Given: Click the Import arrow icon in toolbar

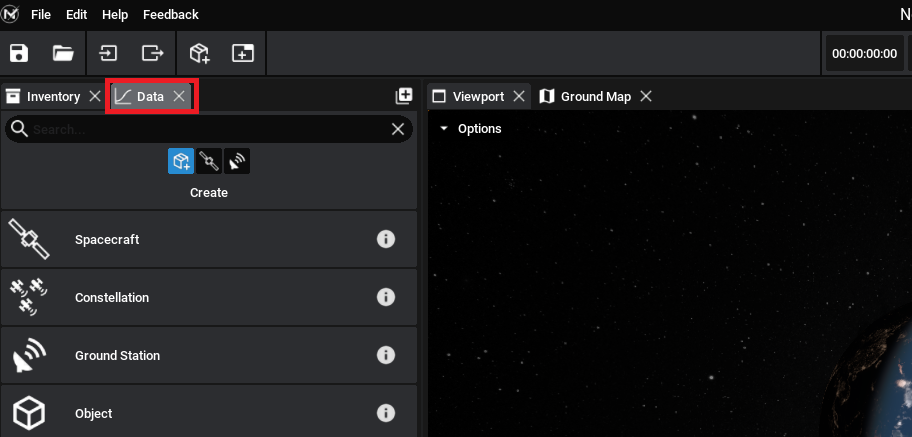Looking at the screenshot, I should pyautogui.click(x=108, y=54).
